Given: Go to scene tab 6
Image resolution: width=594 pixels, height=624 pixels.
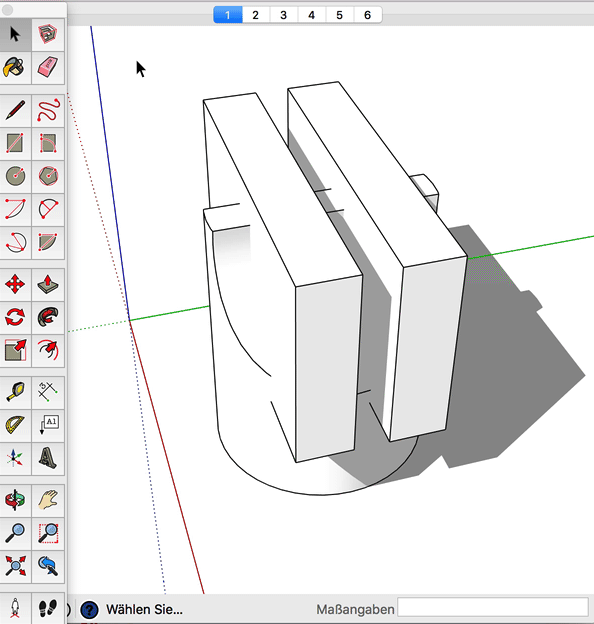Looking at the screenshot, I should (x=368, y=15).
